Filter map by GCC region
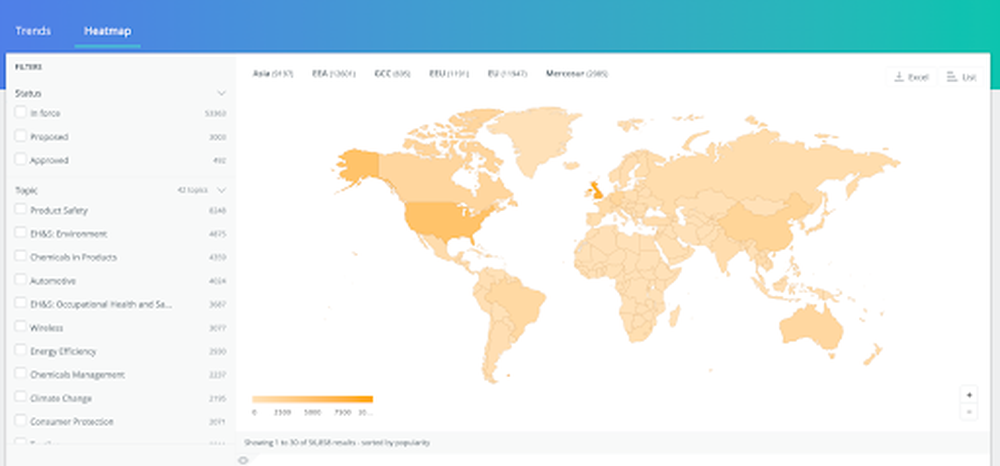 [392, 74]
